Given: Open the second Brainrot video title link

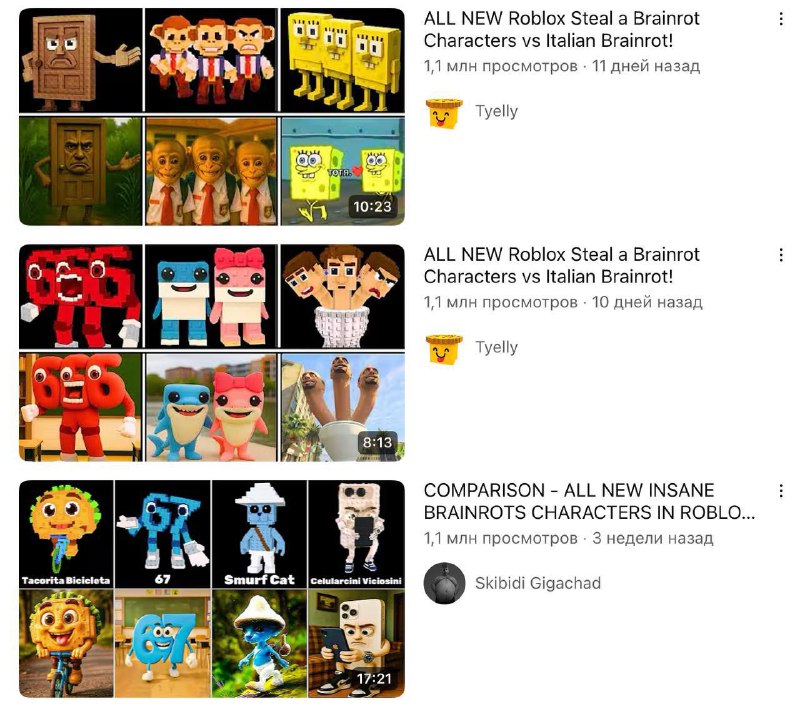Looking at the screenshot, I should [x=561, y=265].
